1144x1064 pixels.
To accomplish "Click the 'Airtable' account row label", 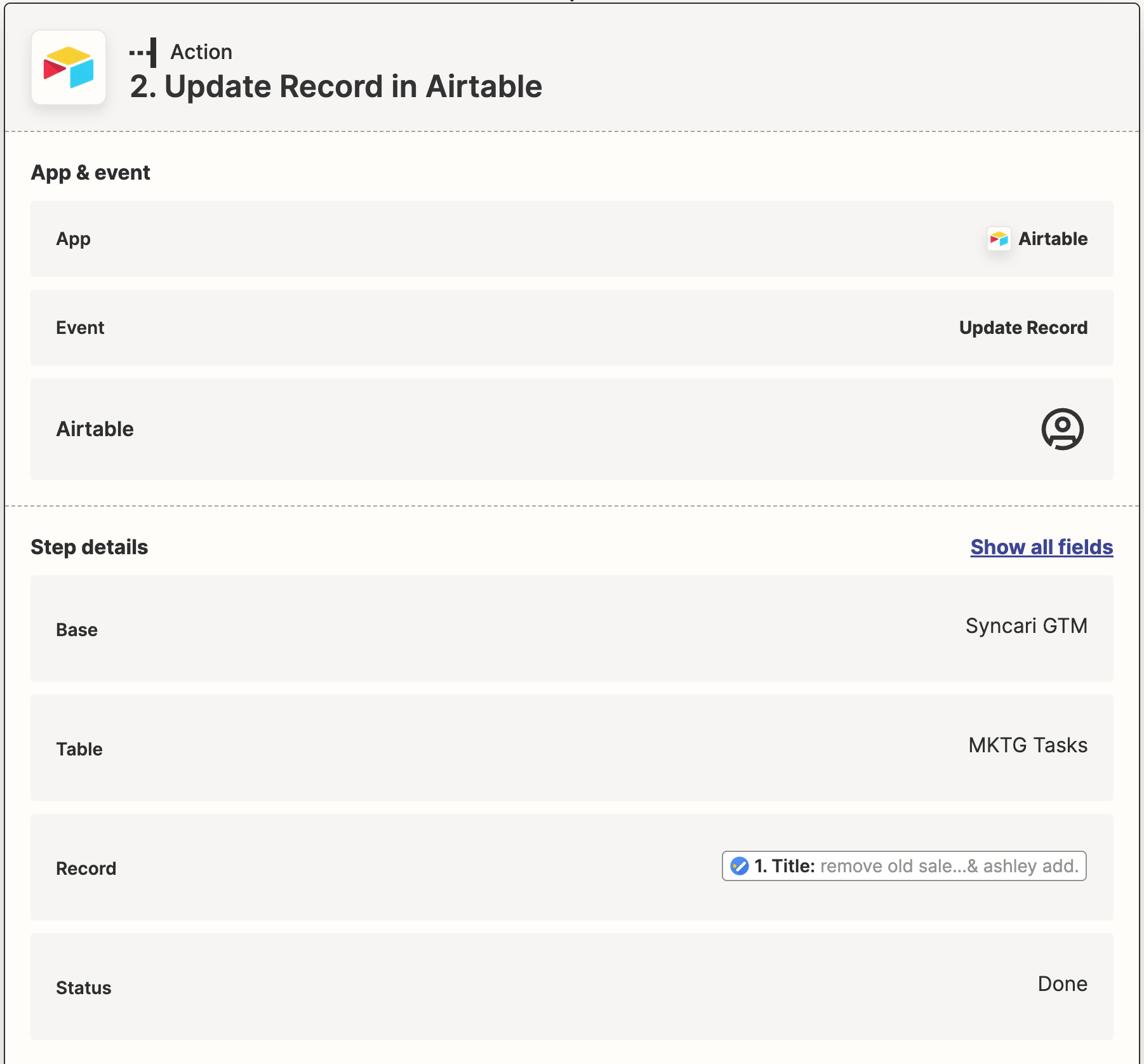I will (x=95, y=429).
